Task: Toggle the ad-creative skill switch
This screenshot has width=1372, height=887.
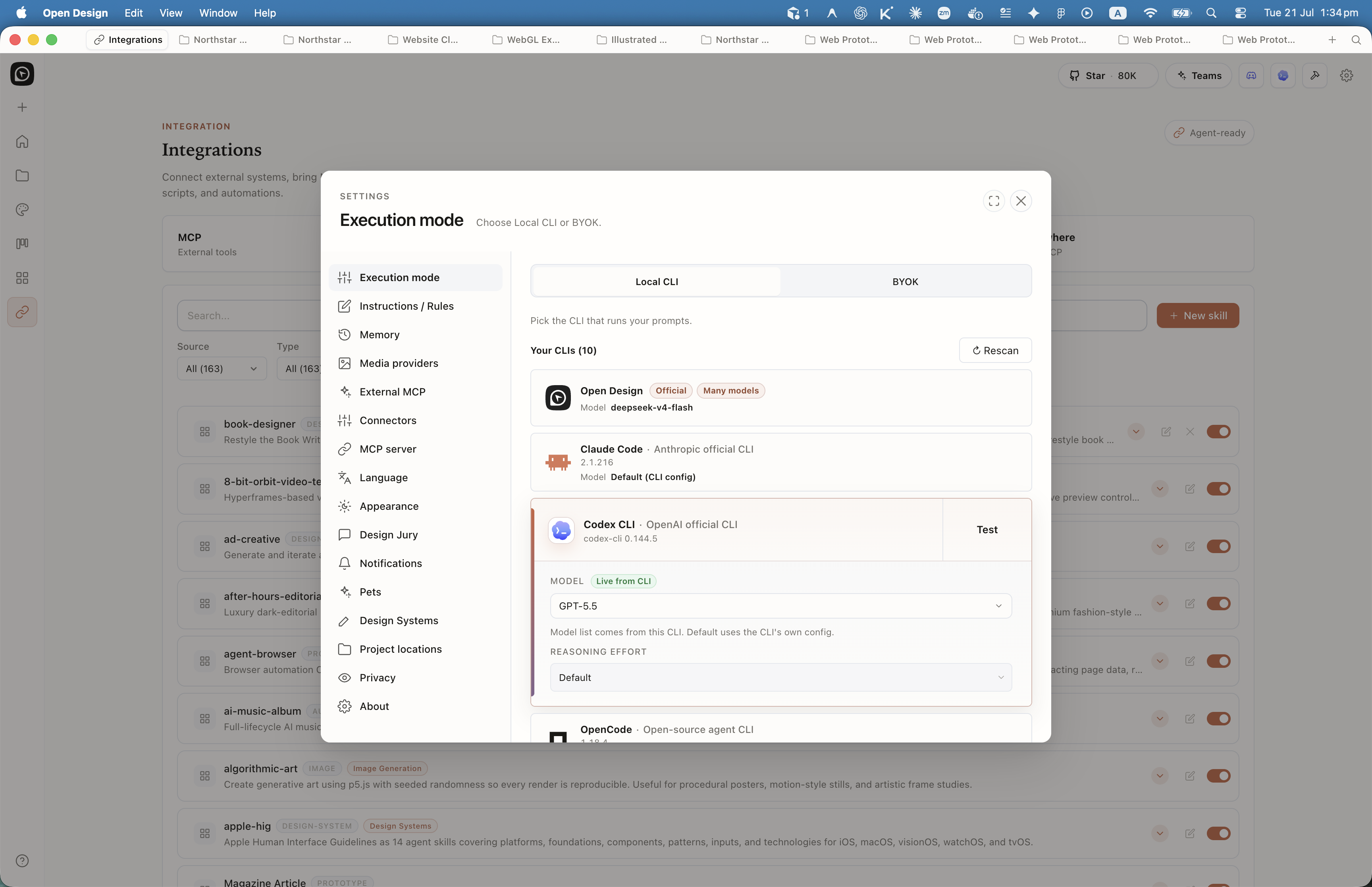Action: pyautogui.click(x=1218, y=546)
